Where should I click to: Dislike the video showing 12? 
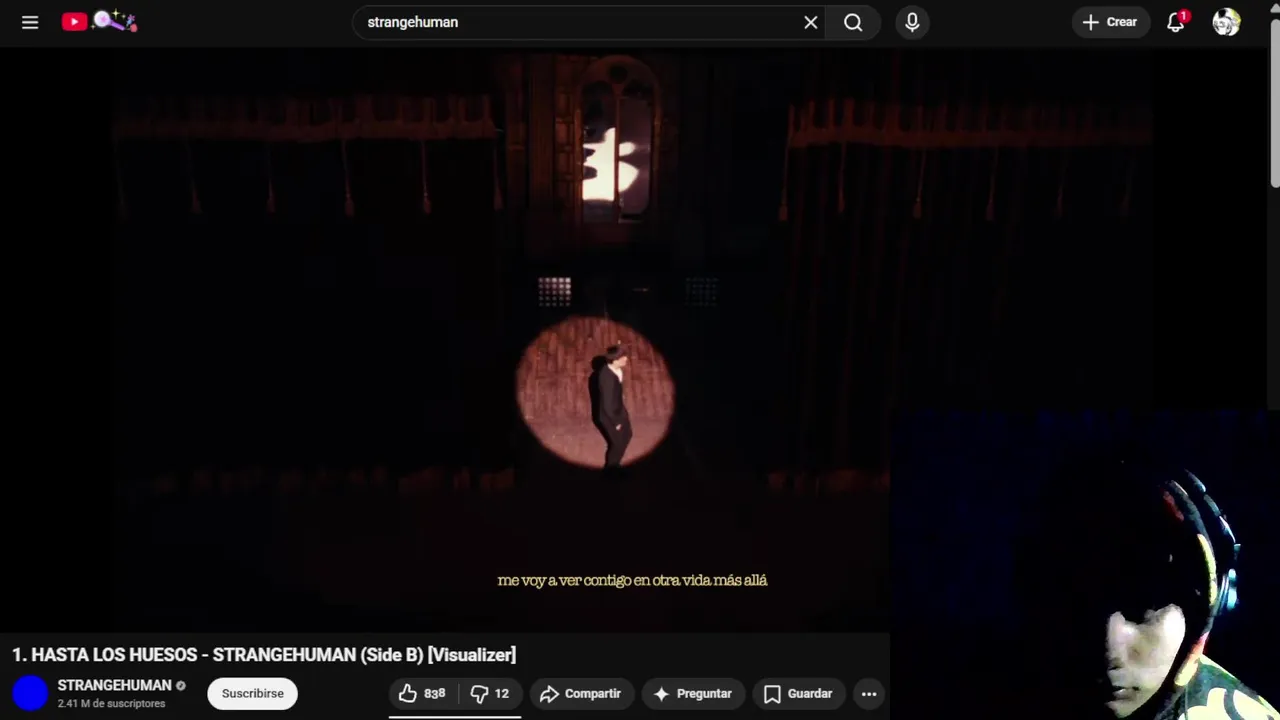pos(490,693)
